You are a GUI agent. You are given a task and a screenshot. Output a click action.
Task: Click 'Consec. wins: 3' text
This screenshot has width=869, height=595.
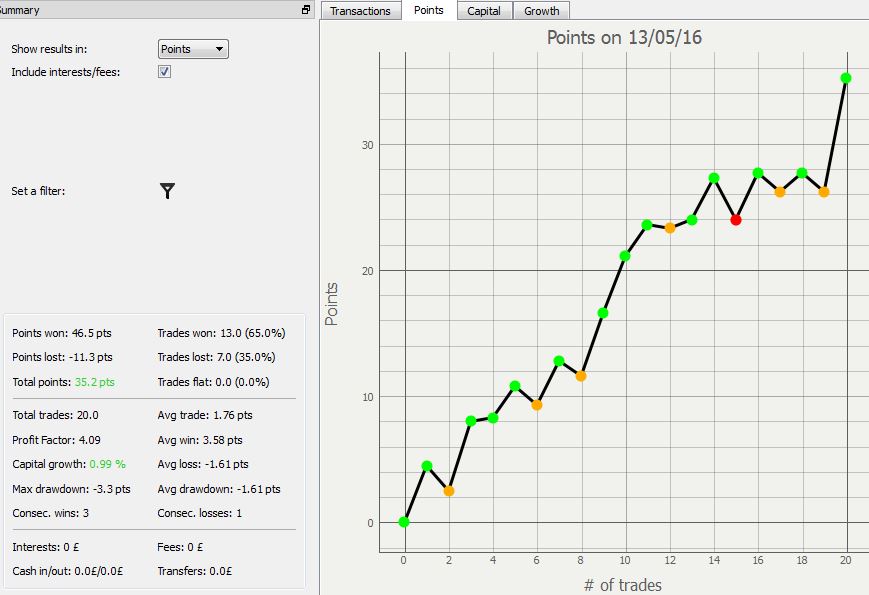[50, 513]
